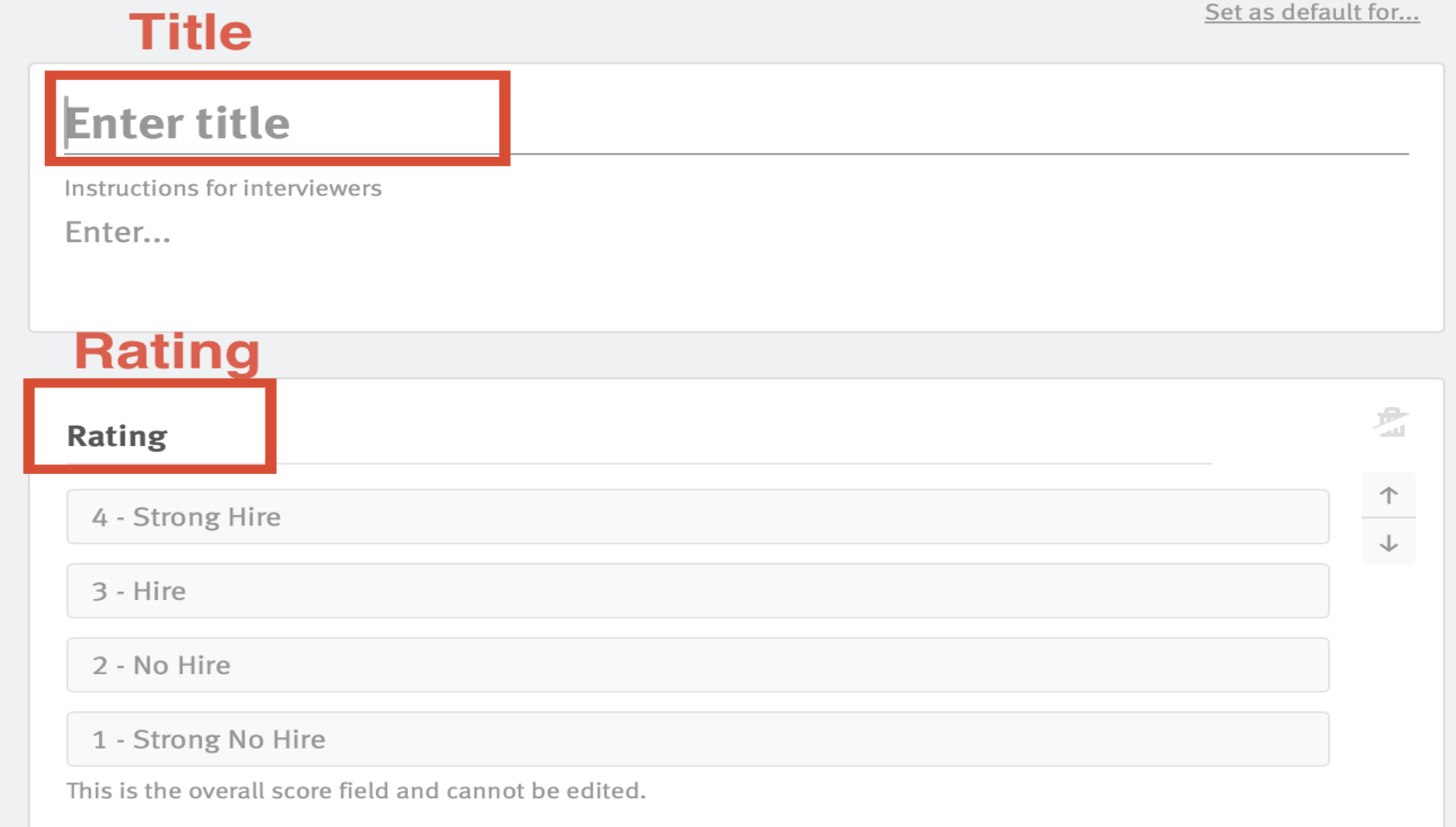Click the 'overall score field' notice text
This screenshot has height=827, width=1456.
pyautogui.click(x=355, y=790)
